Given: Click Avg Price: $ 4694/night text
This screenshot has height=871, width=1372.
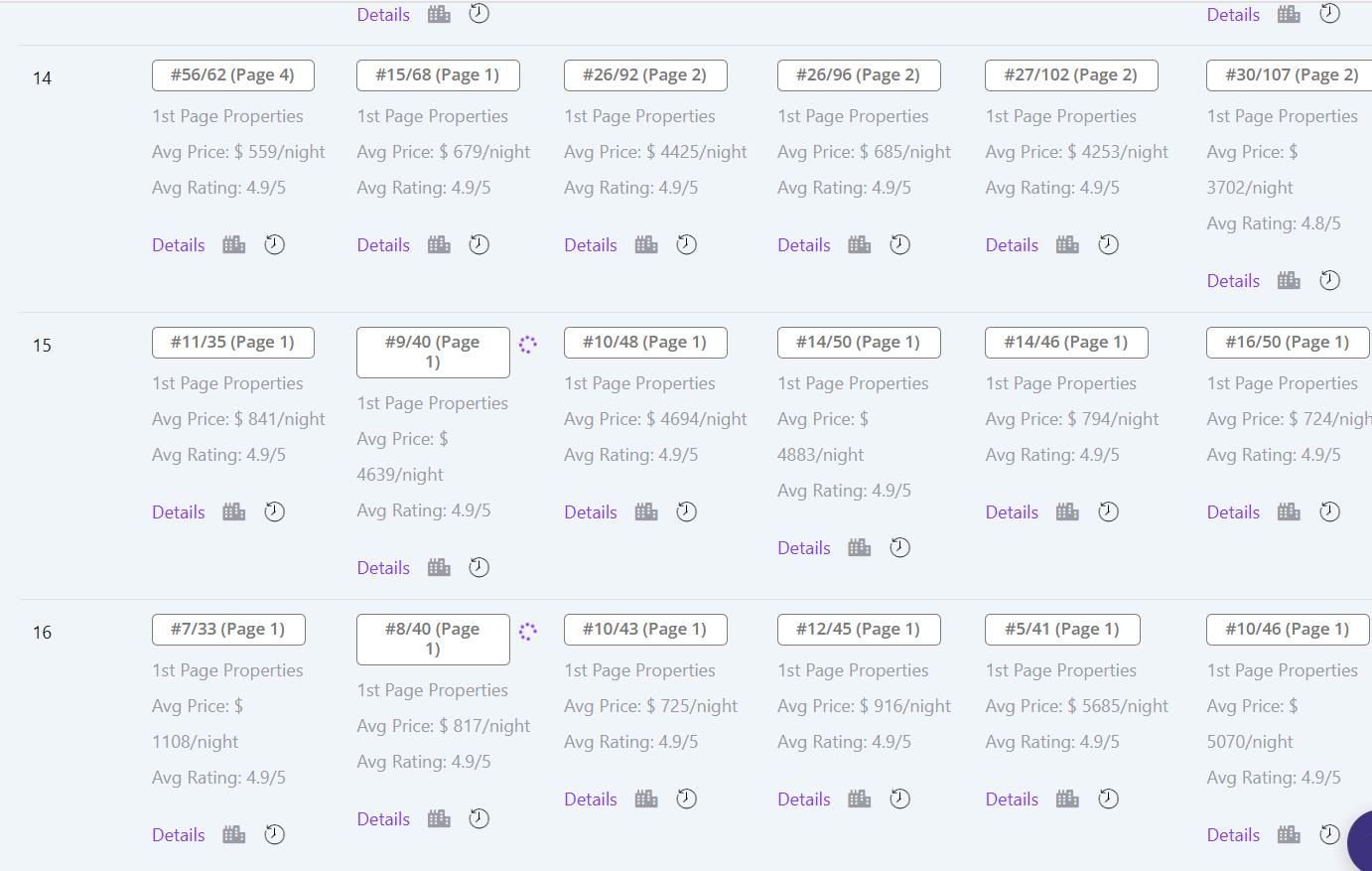Looking at the screenshot, I should tap(655, 419).
